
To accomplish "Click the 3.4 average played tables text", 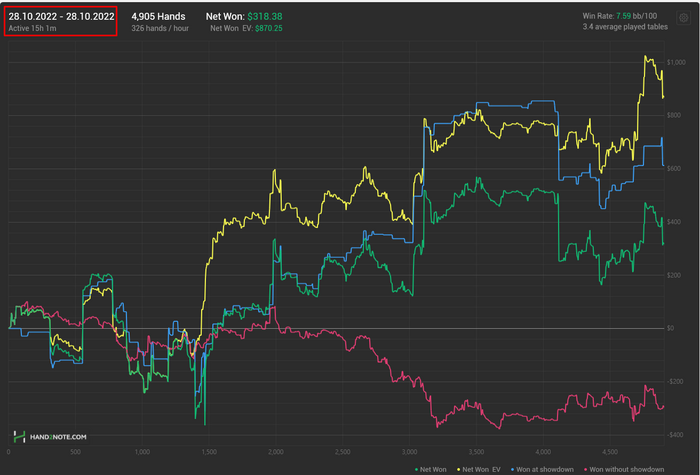I will tap(627, 28).
